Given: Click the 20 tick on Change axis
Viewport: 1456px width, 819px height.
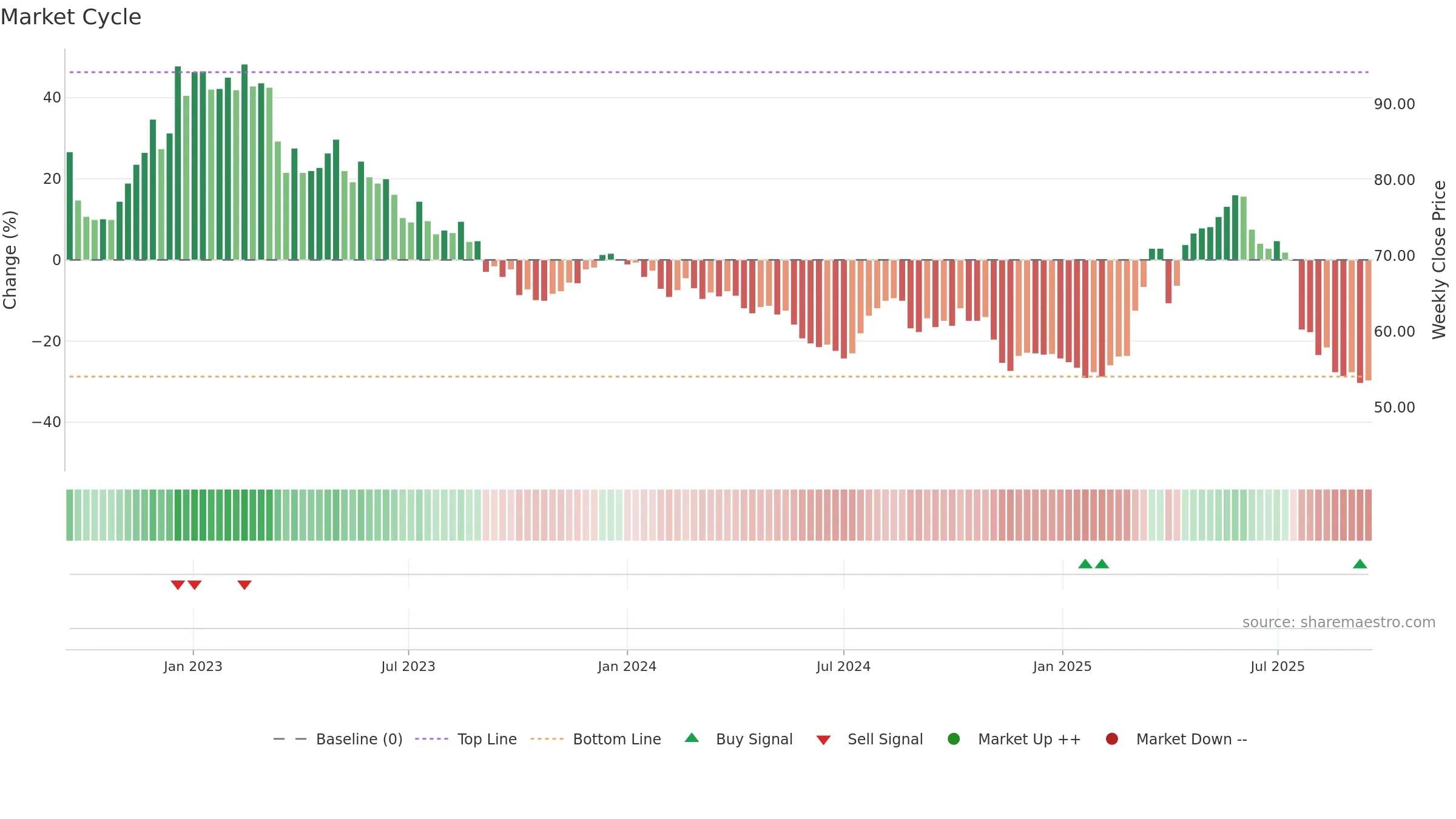Looking at the screenshot, I should [x=52, y=179].
